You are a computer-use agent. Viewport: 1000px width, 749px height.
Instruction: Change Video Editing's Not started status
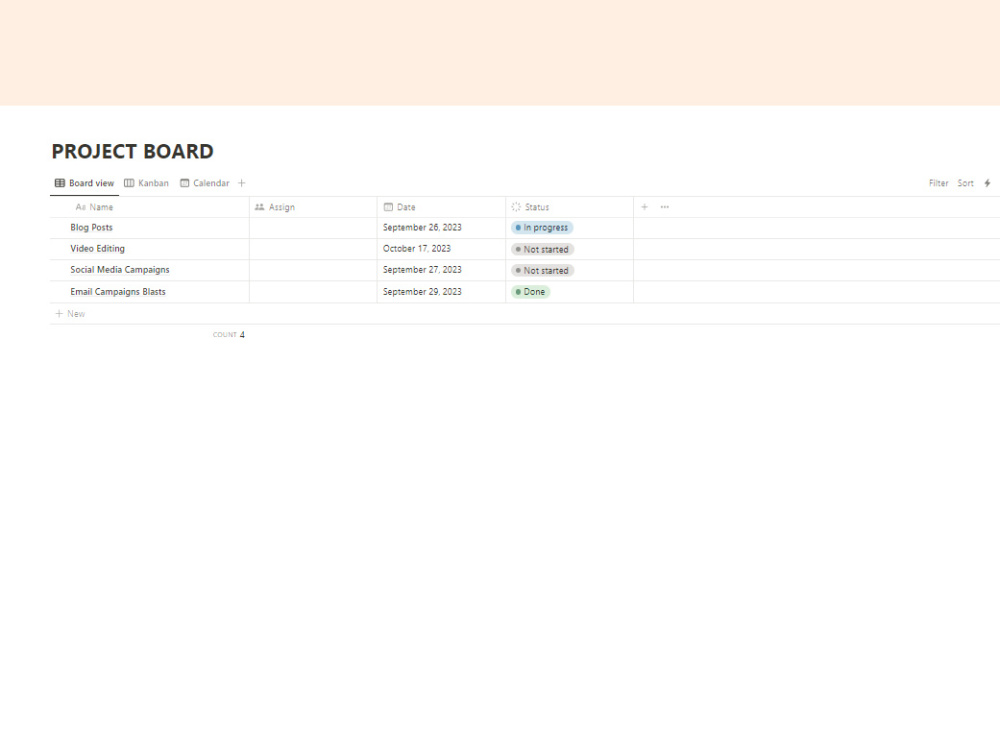coord(543,249)
